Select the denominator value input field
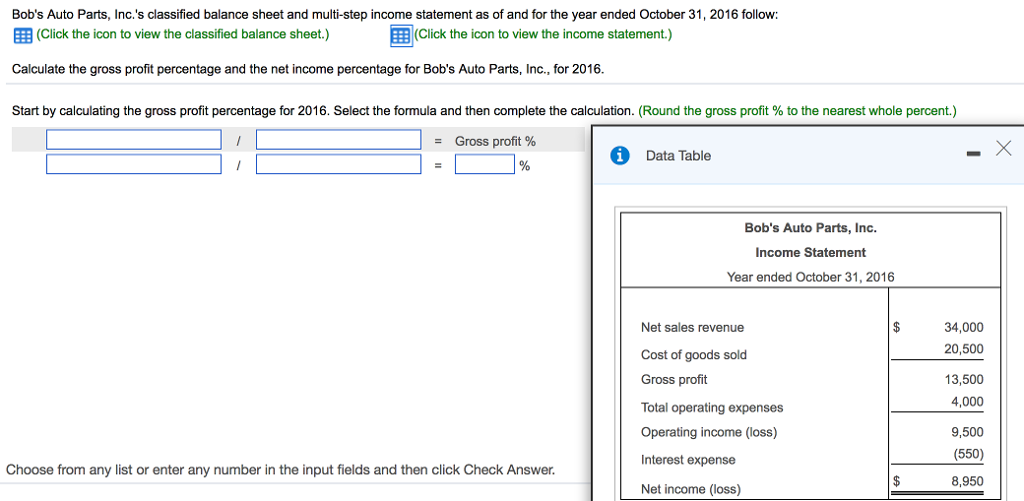The height and width of the screenshot is (501, 1024). click(338, 164)
